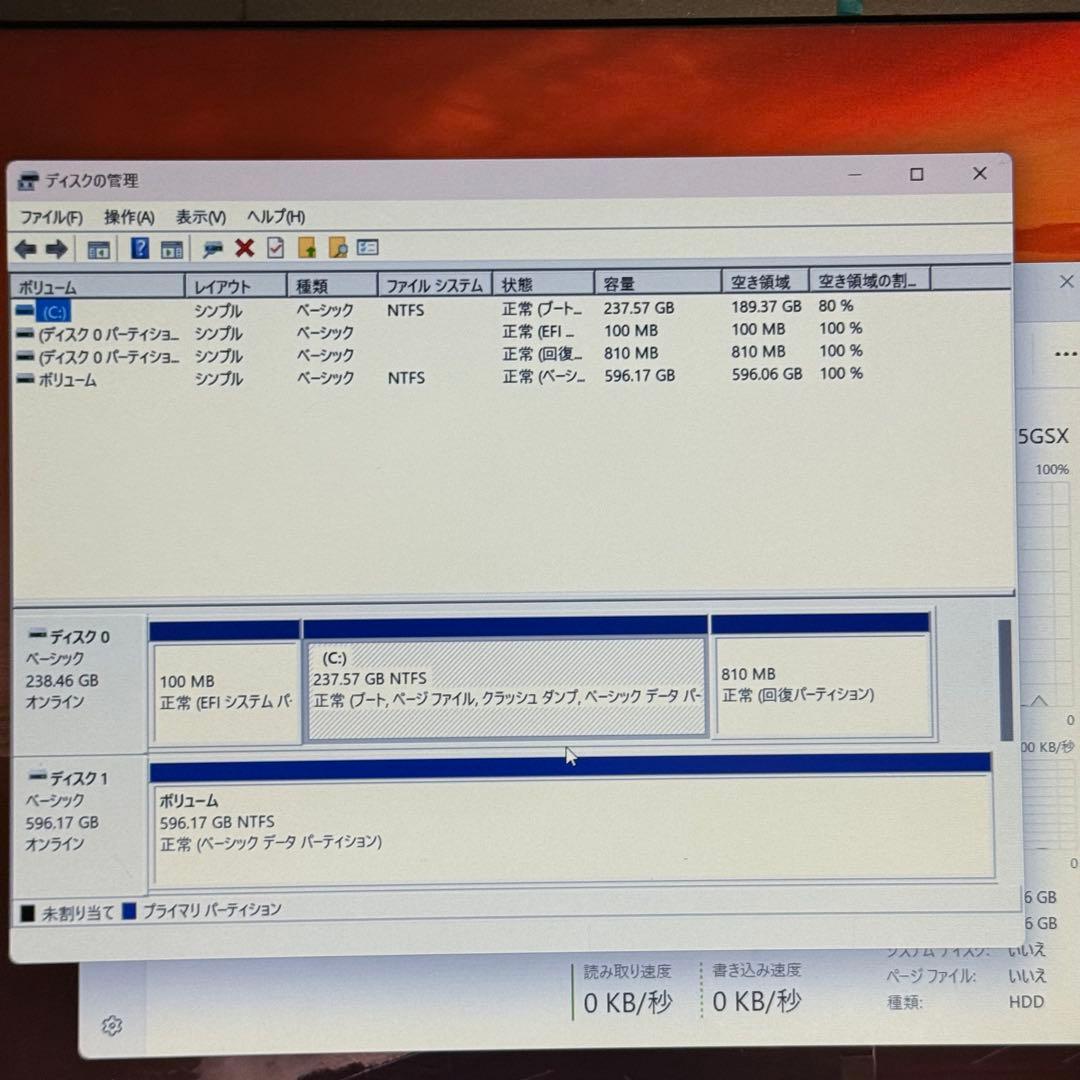Click the folder with magnifier icon
The height and width of the screenshot is (1080, 1080).
click(x=338, y=247)
